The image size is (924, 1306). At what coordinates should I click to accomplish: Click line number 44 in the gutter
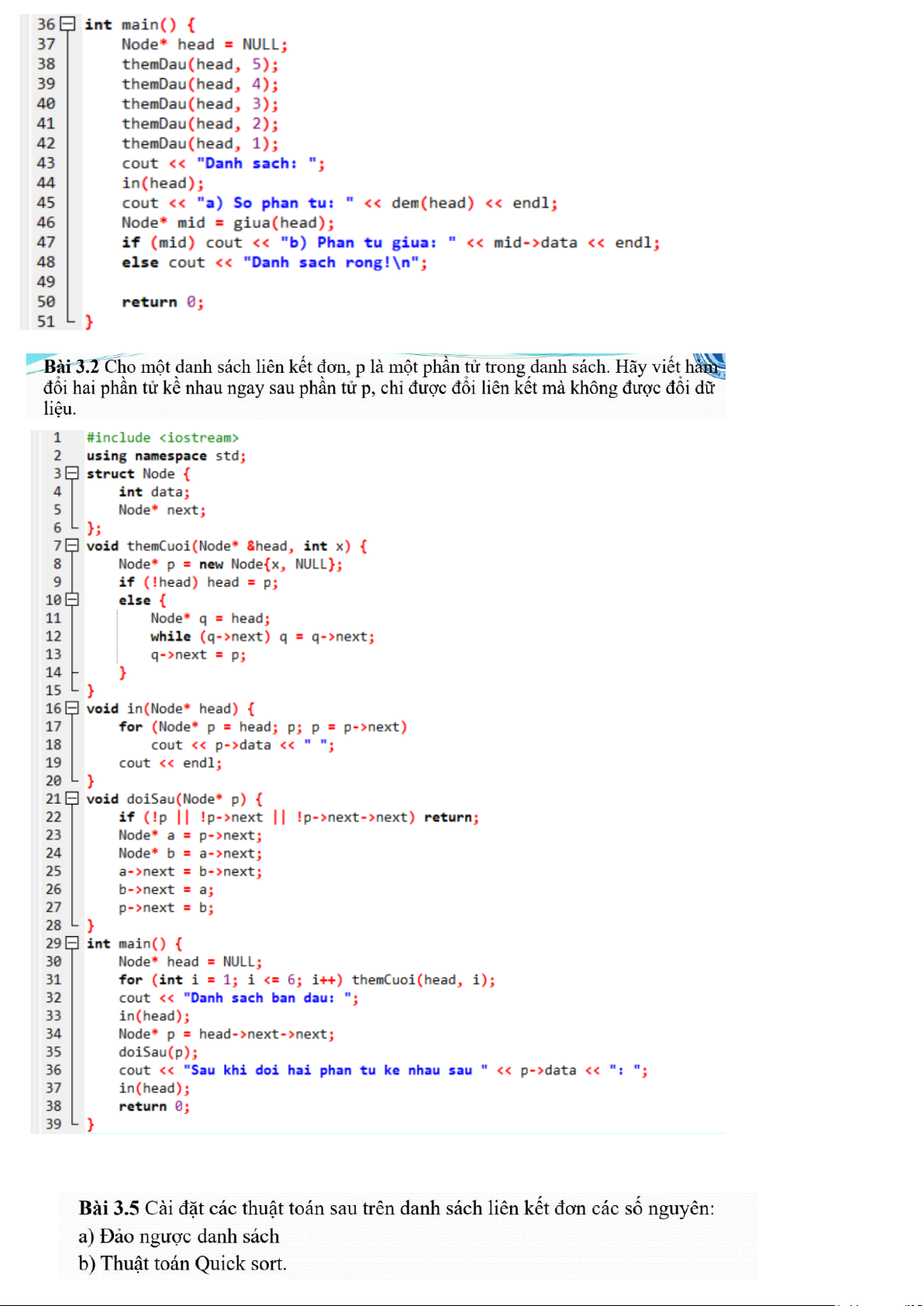46,183
